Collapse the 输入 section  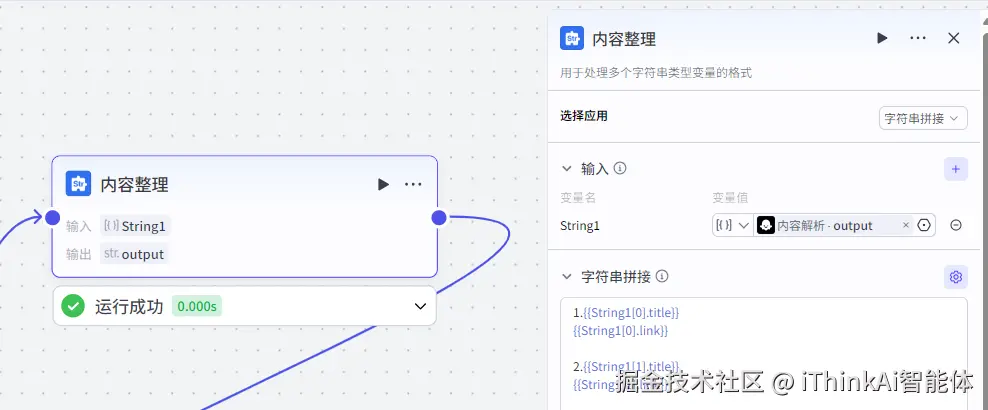[x=566, y=169]
